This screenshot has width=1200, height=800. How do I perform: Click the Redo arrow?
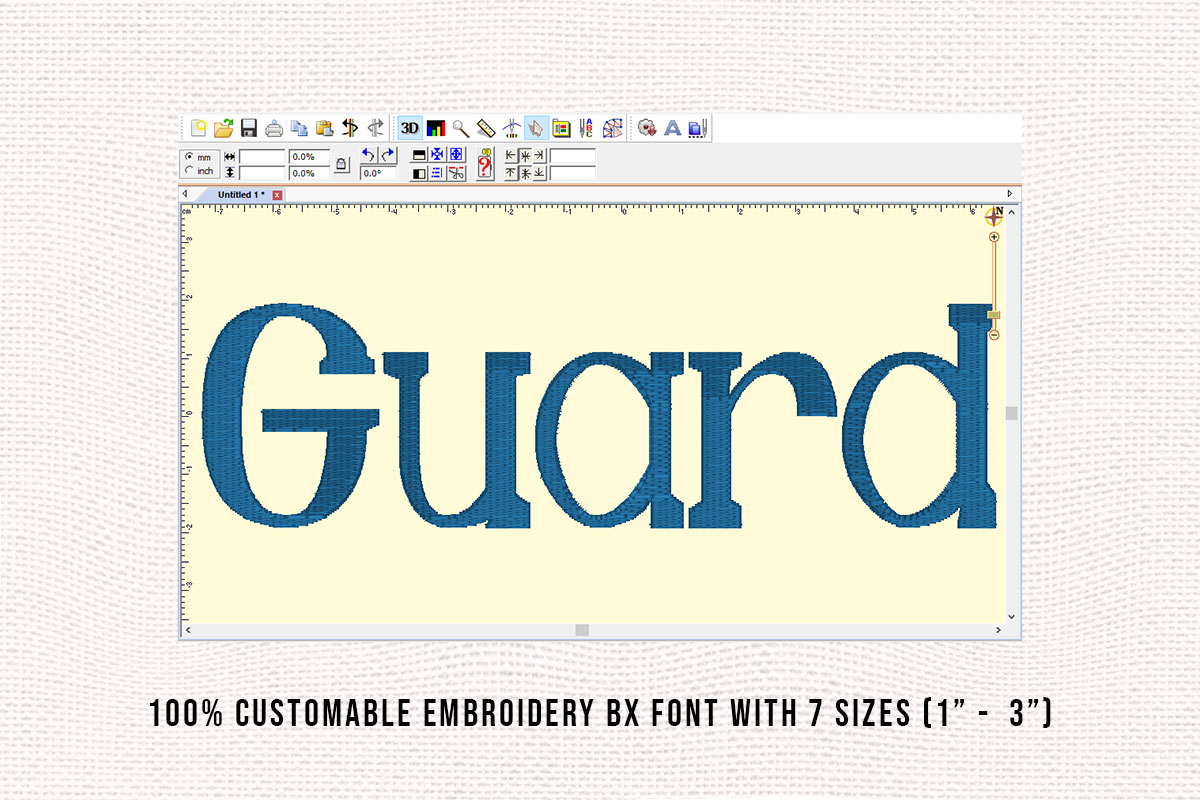(389, 153)
